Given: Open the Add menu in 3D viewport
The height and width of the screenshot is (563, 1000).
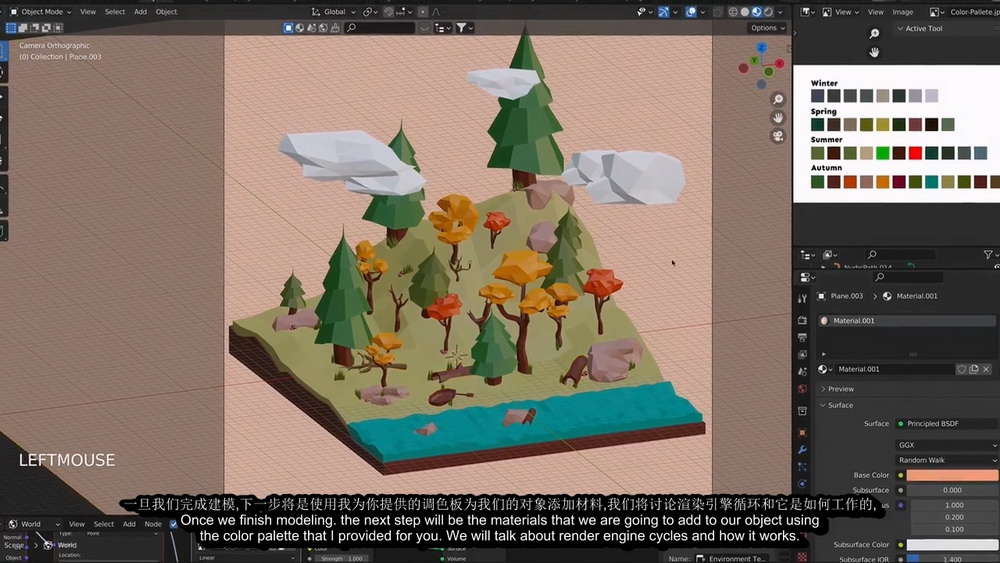Looking at the screenshot, I should [140, 11].
